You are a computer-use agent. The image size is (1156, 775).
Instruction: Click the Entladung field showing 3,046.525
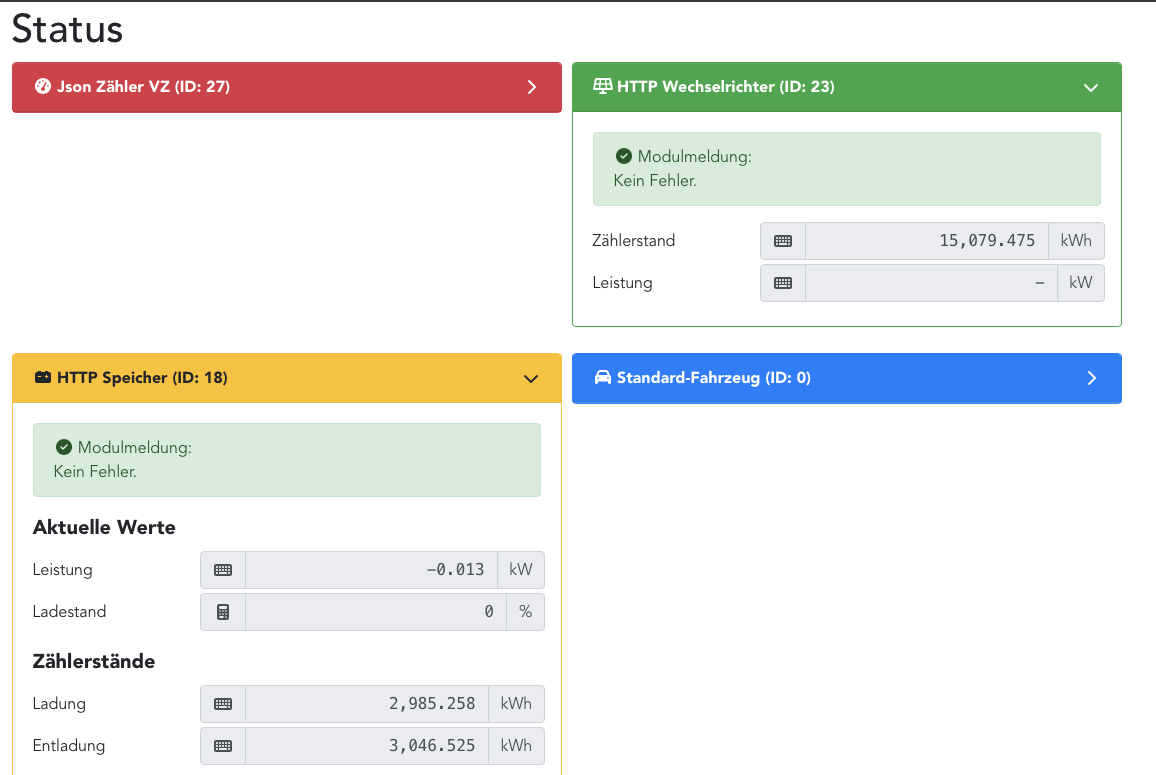pyautogui.click(x=366, y=746)
